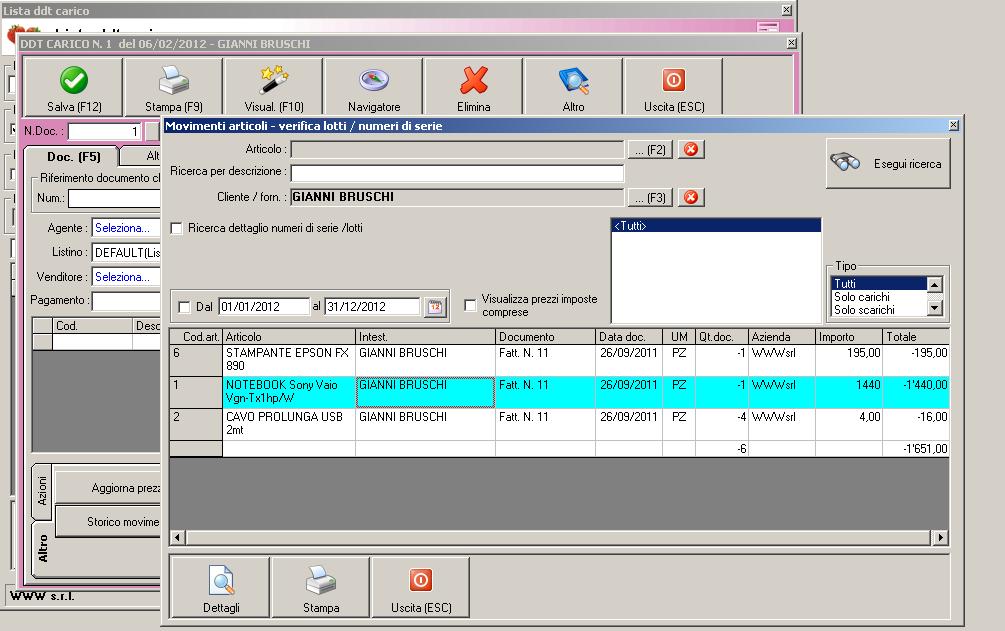Select Solo carichi in Tipo list
The width and height of the screenshot is (1005, 631).
[x=879, y=297]
